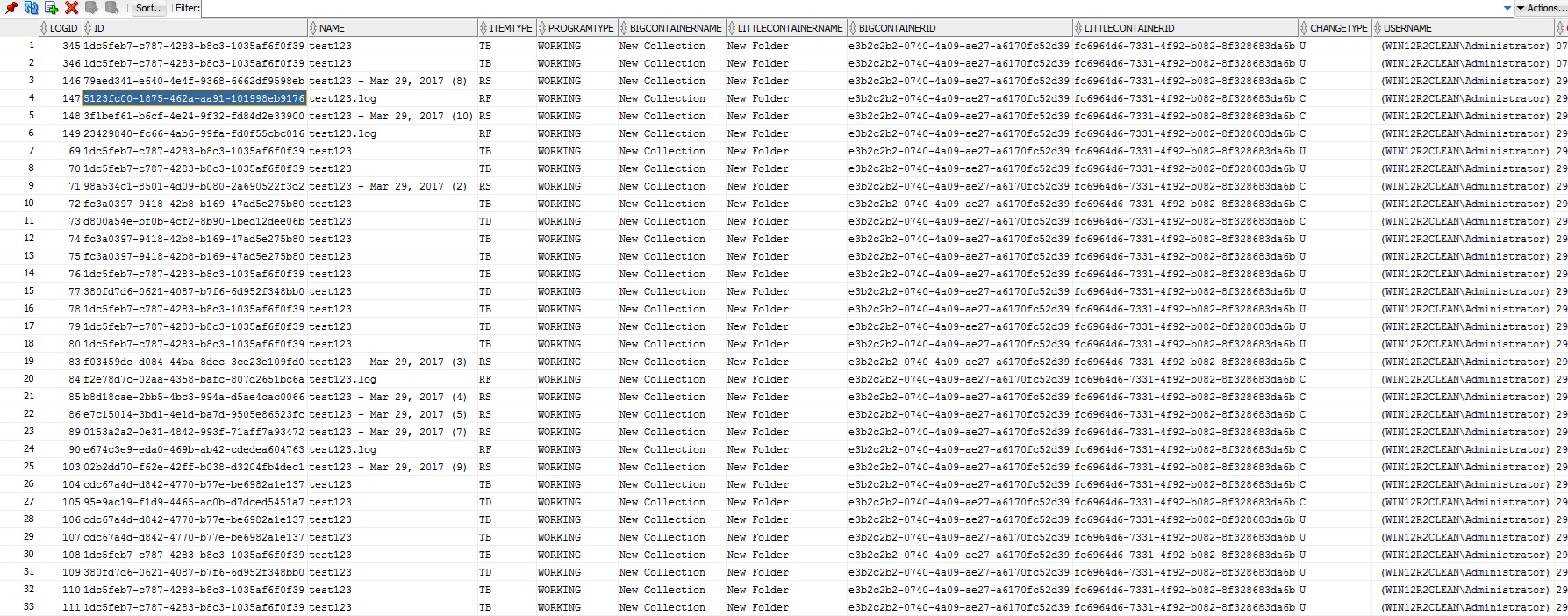This screenshot has width=1568, height=616.
Task: Click name 'test123 - Mar 29, 2017 (2)'
Action: point(388,186)
